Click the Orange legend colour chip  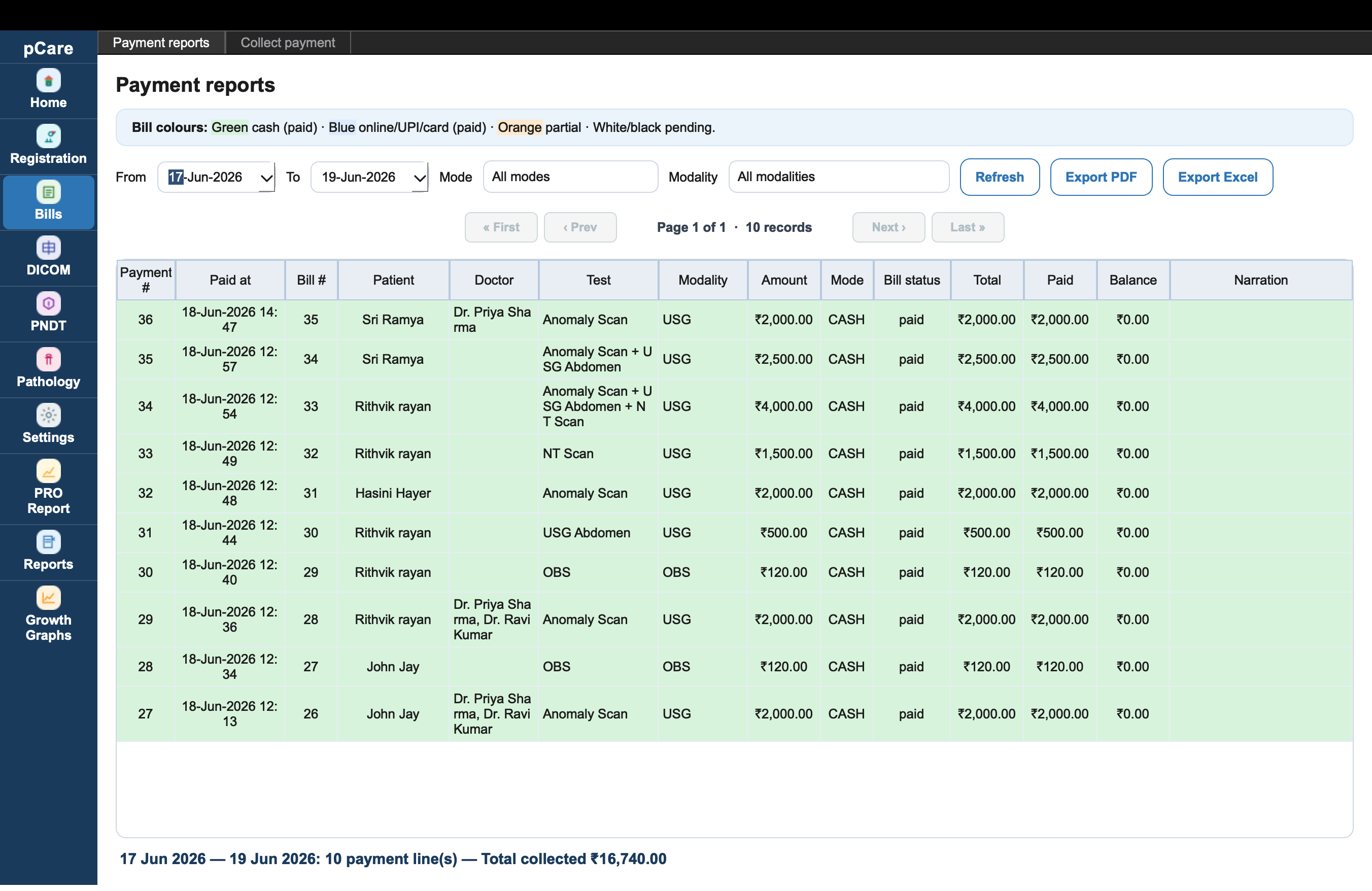tap(520, 127)
